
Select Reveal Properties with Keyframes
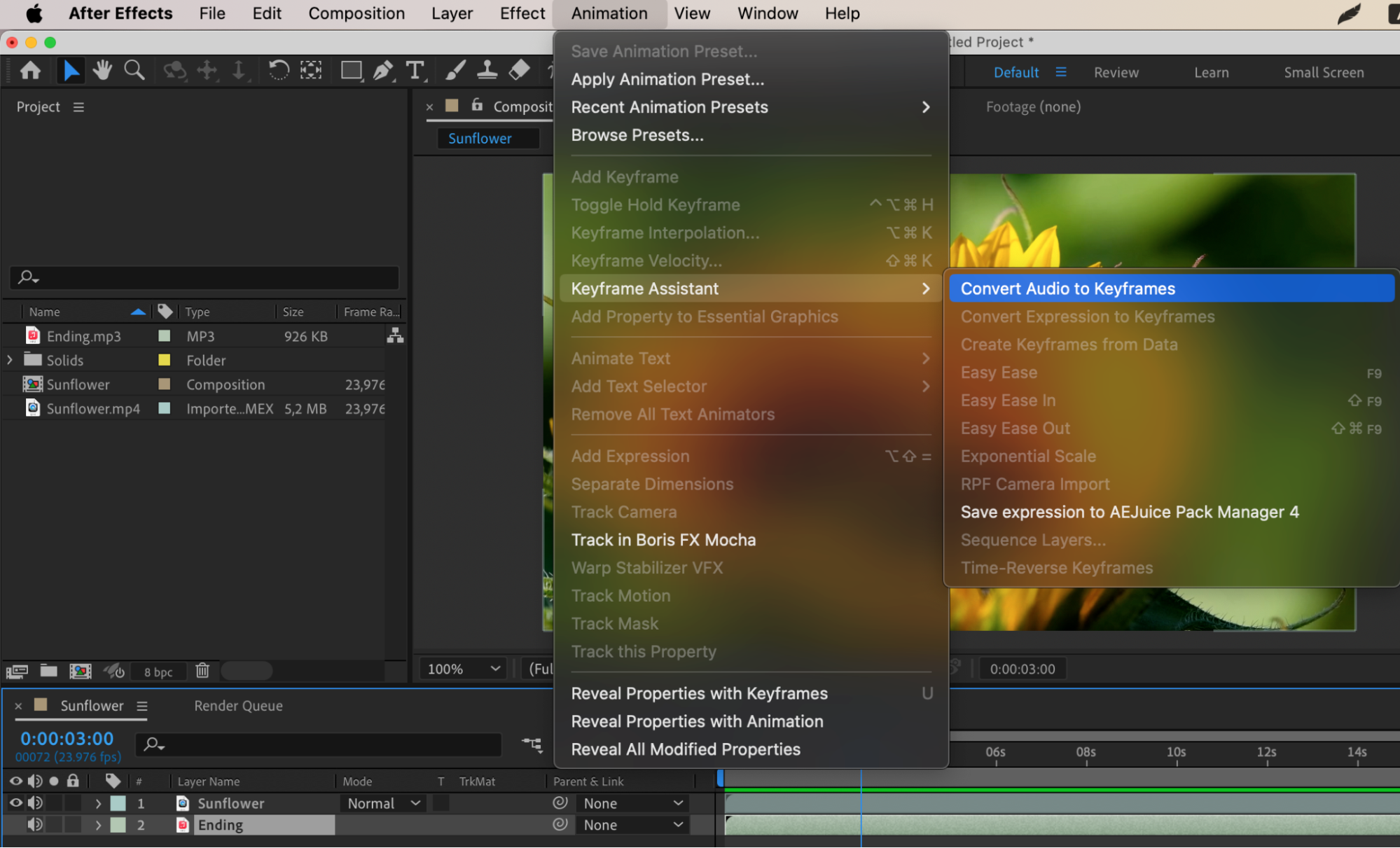[751, 693]
